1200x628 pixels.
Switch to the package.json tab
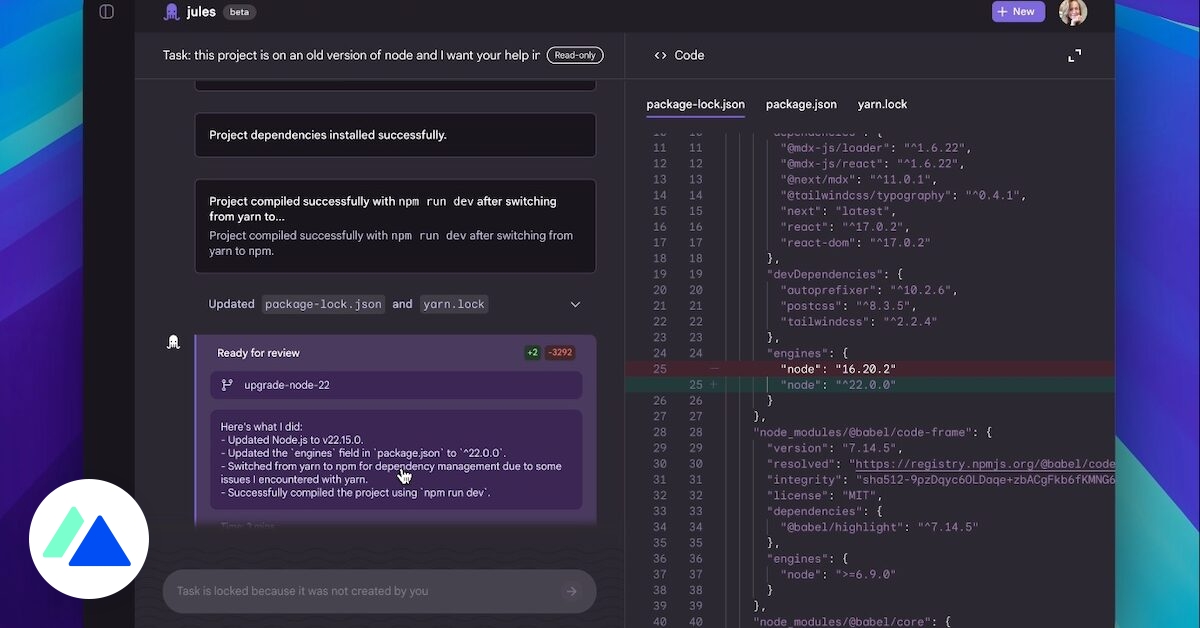point(801,105)
